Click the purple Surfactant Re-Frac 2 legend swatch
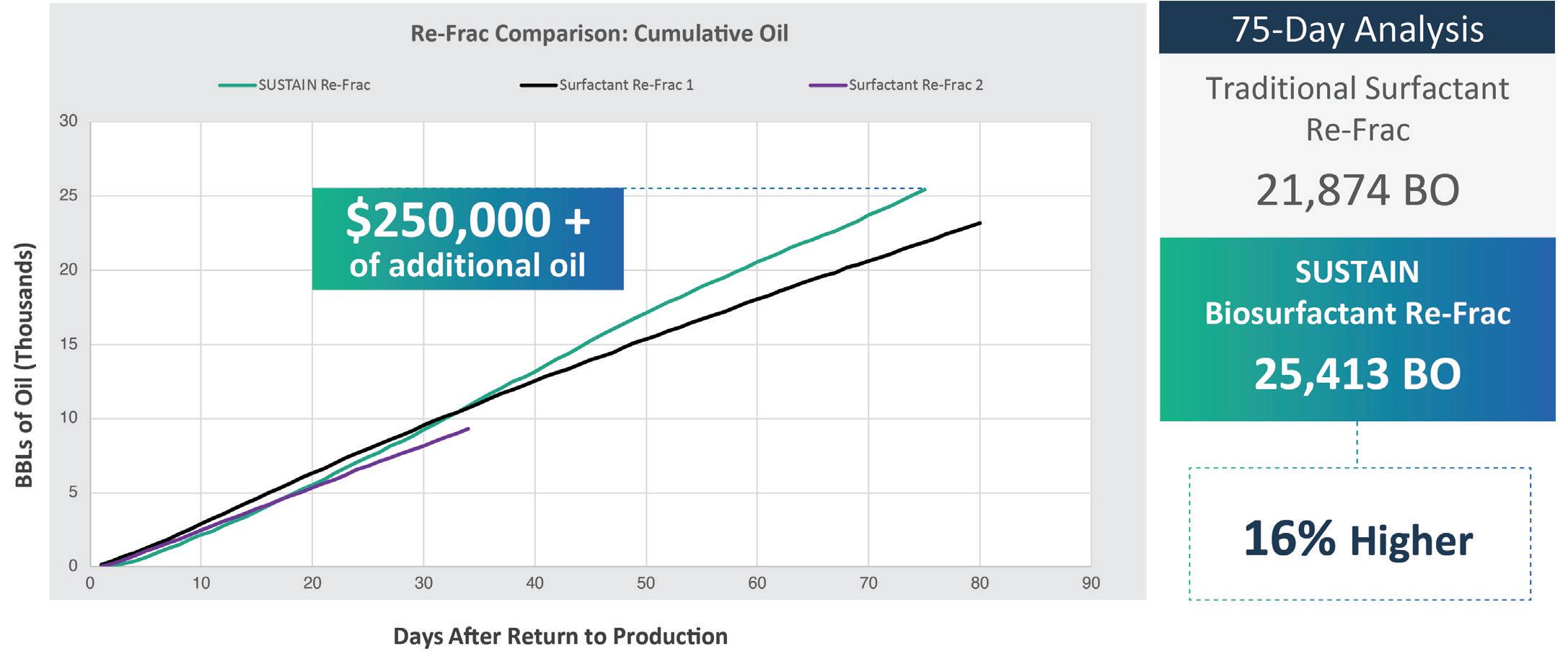The height and width of the screenshot is (659, 1568). (828, 85)
